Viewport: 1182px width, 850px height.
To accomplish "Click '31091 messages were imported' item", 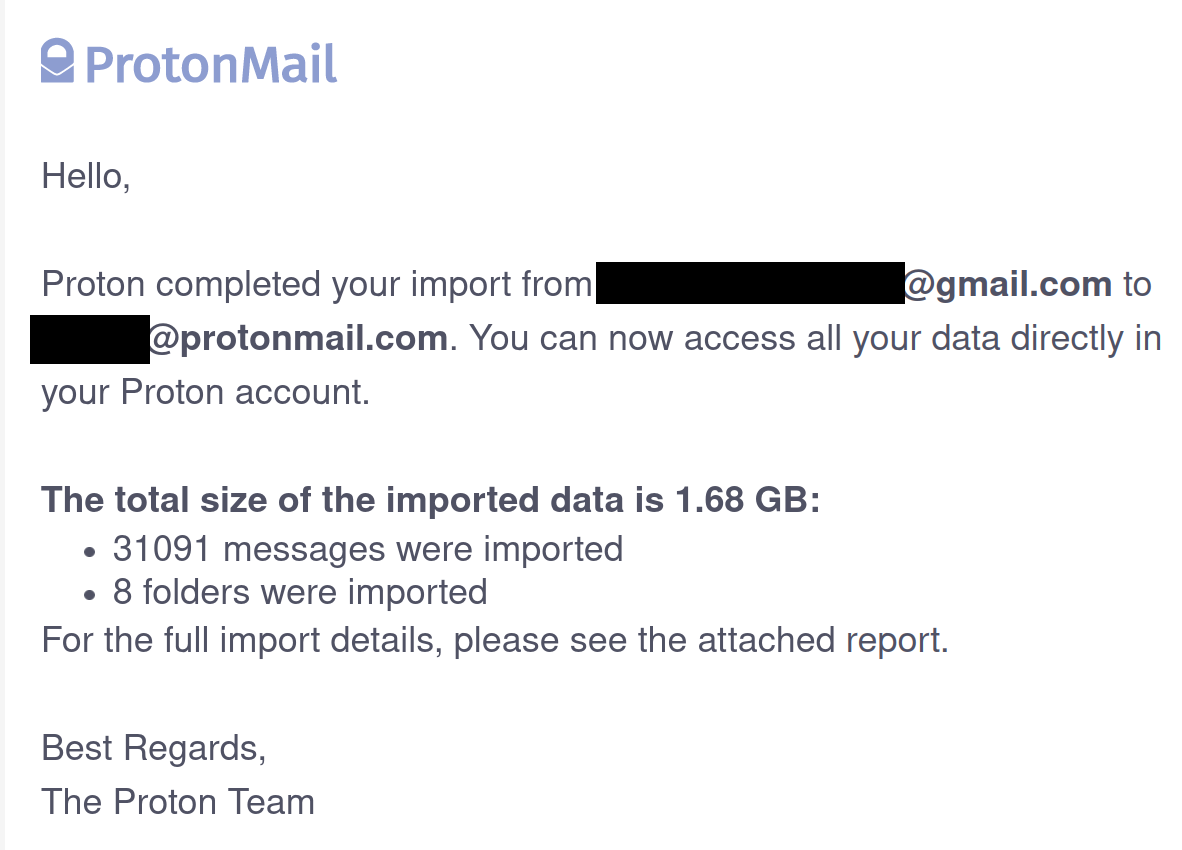I will click(x=368, y=549).
